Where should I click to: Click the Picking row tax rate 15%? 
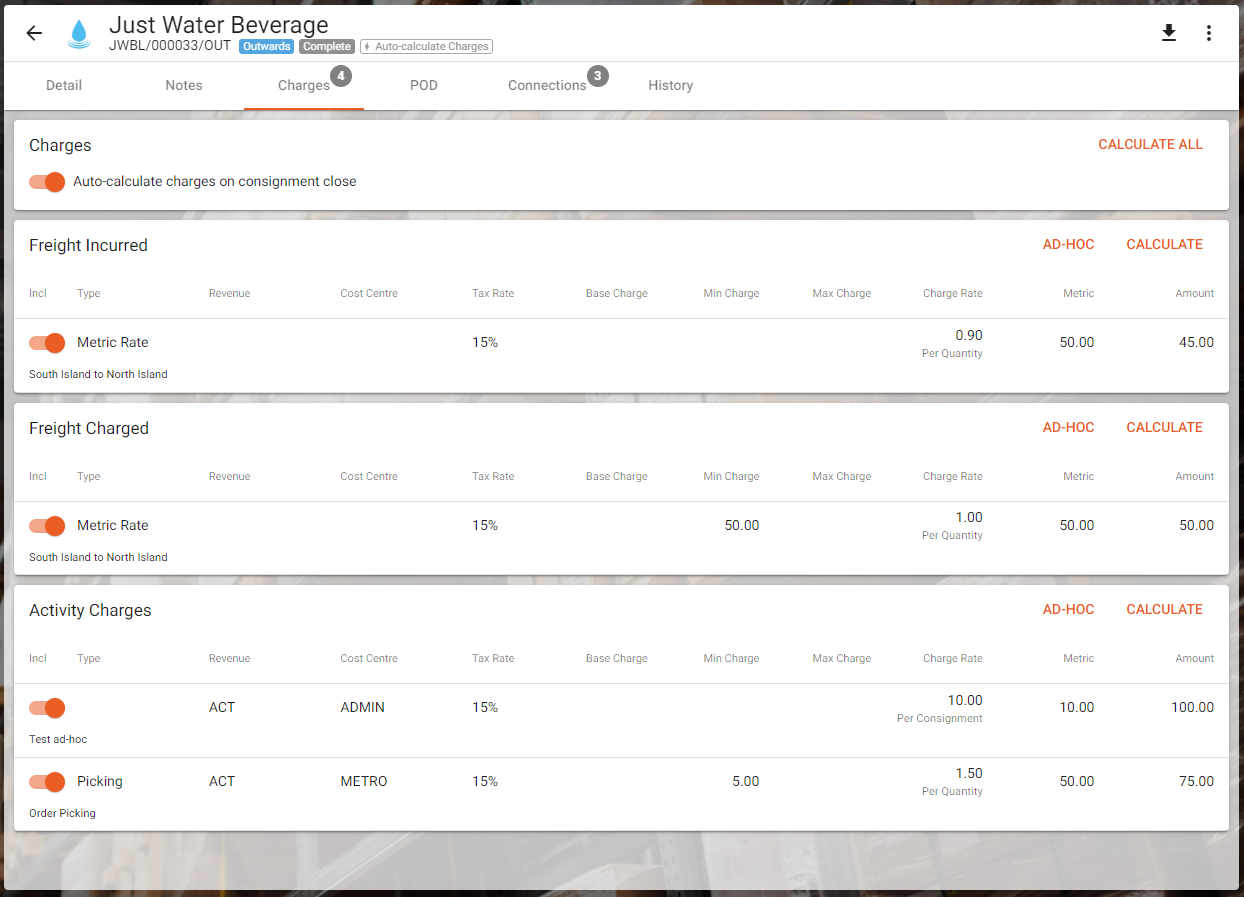(485, 781)
